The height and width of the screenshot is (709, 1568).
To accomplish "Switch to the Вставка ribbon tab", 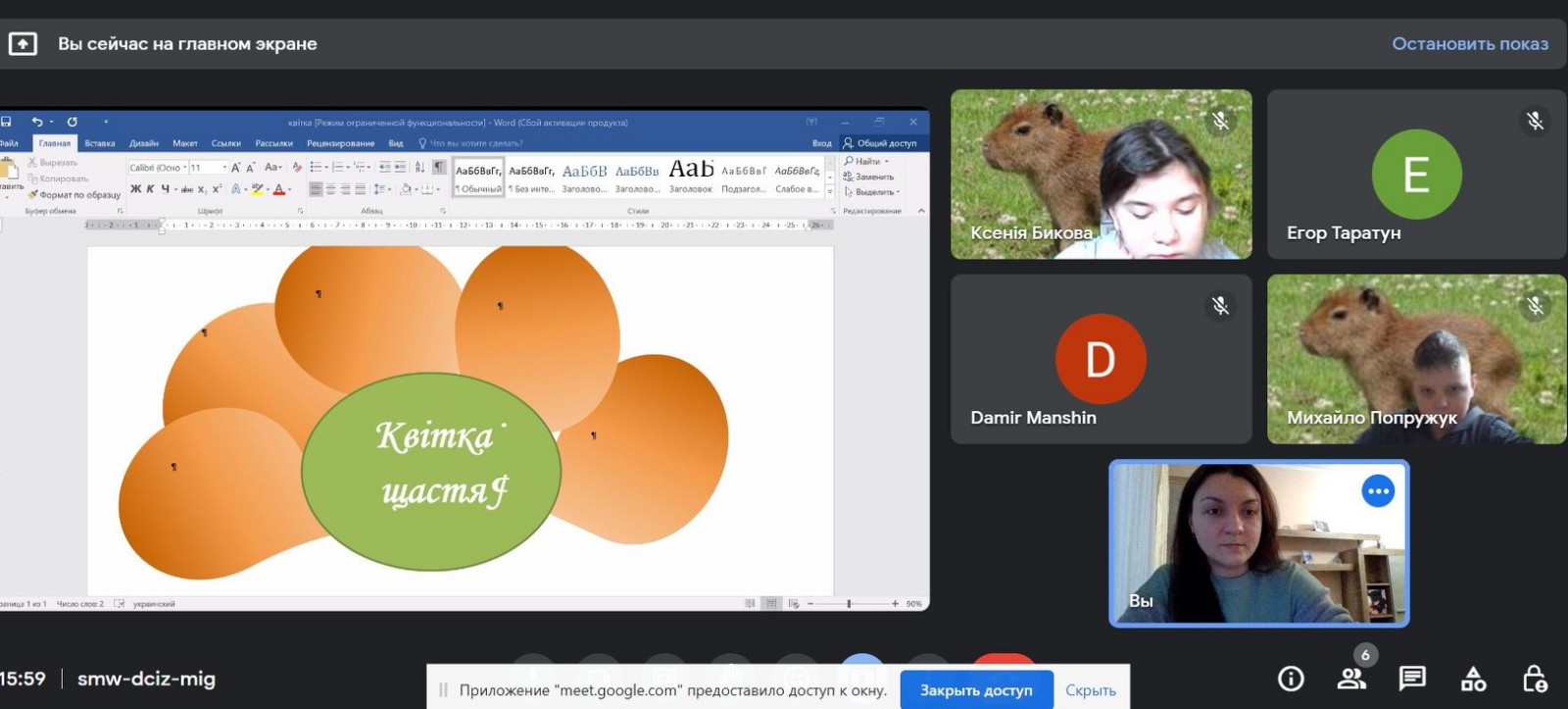I will pyautogui.click(x=100, y=143).
